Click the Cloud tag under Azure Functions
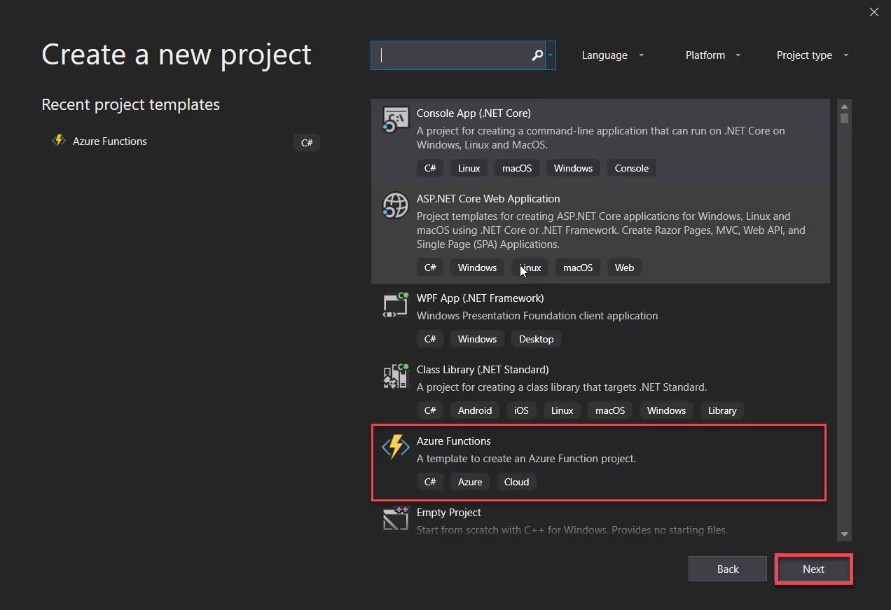This screenshot has height=610, width=891. pos(516,482)
